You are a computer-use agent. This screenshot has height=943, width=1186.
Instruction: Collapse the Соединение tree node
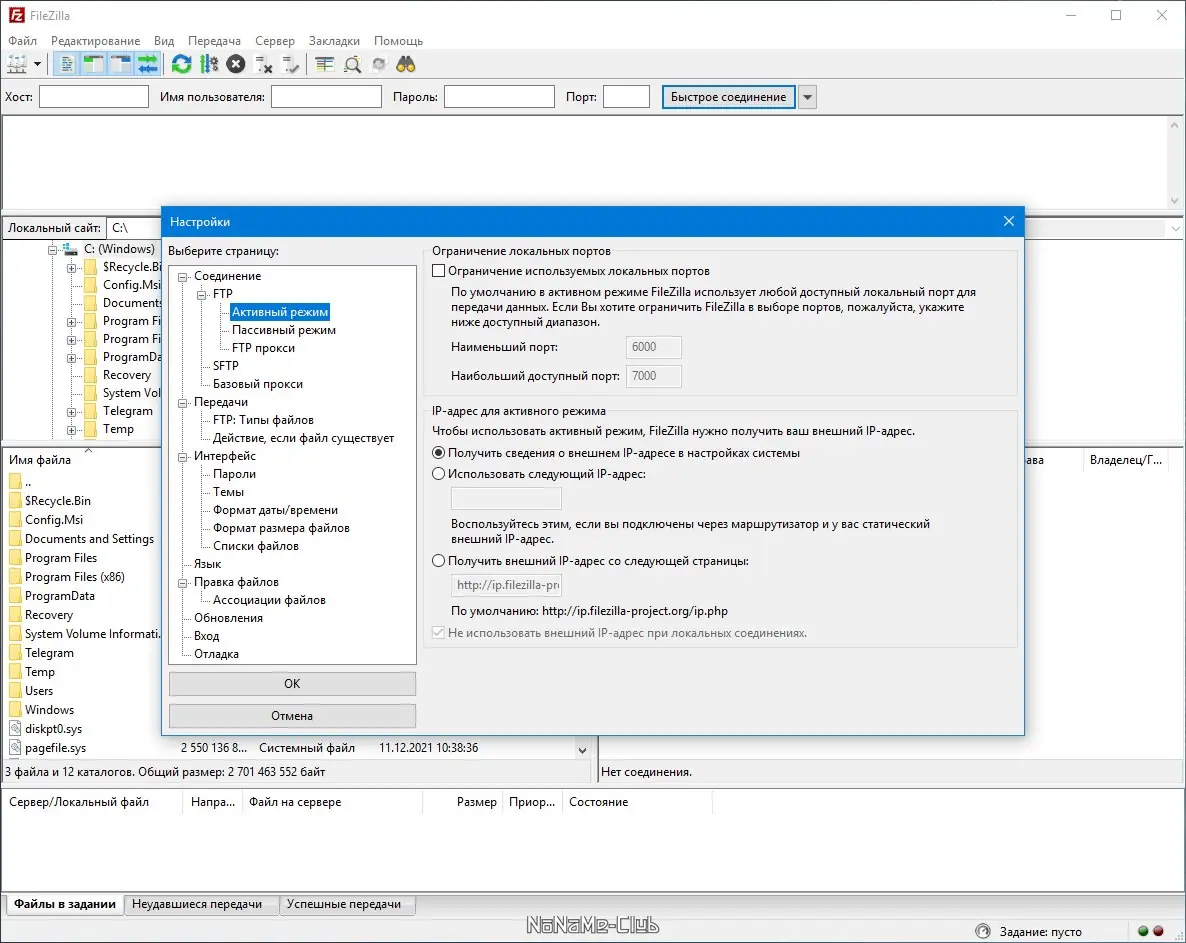click(182, 277)
